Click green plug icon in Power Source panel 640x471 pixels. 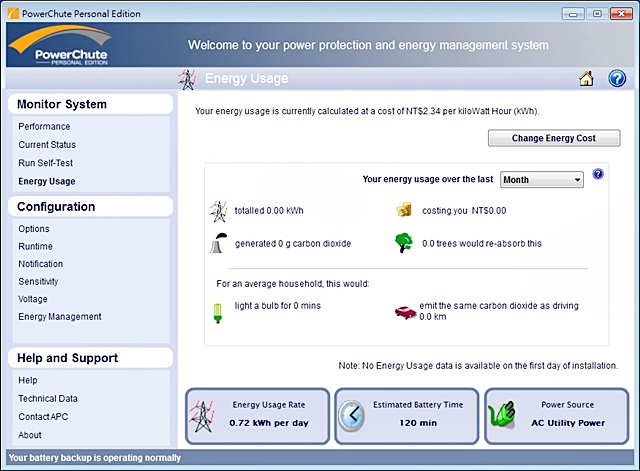click(x=502, y=415)
